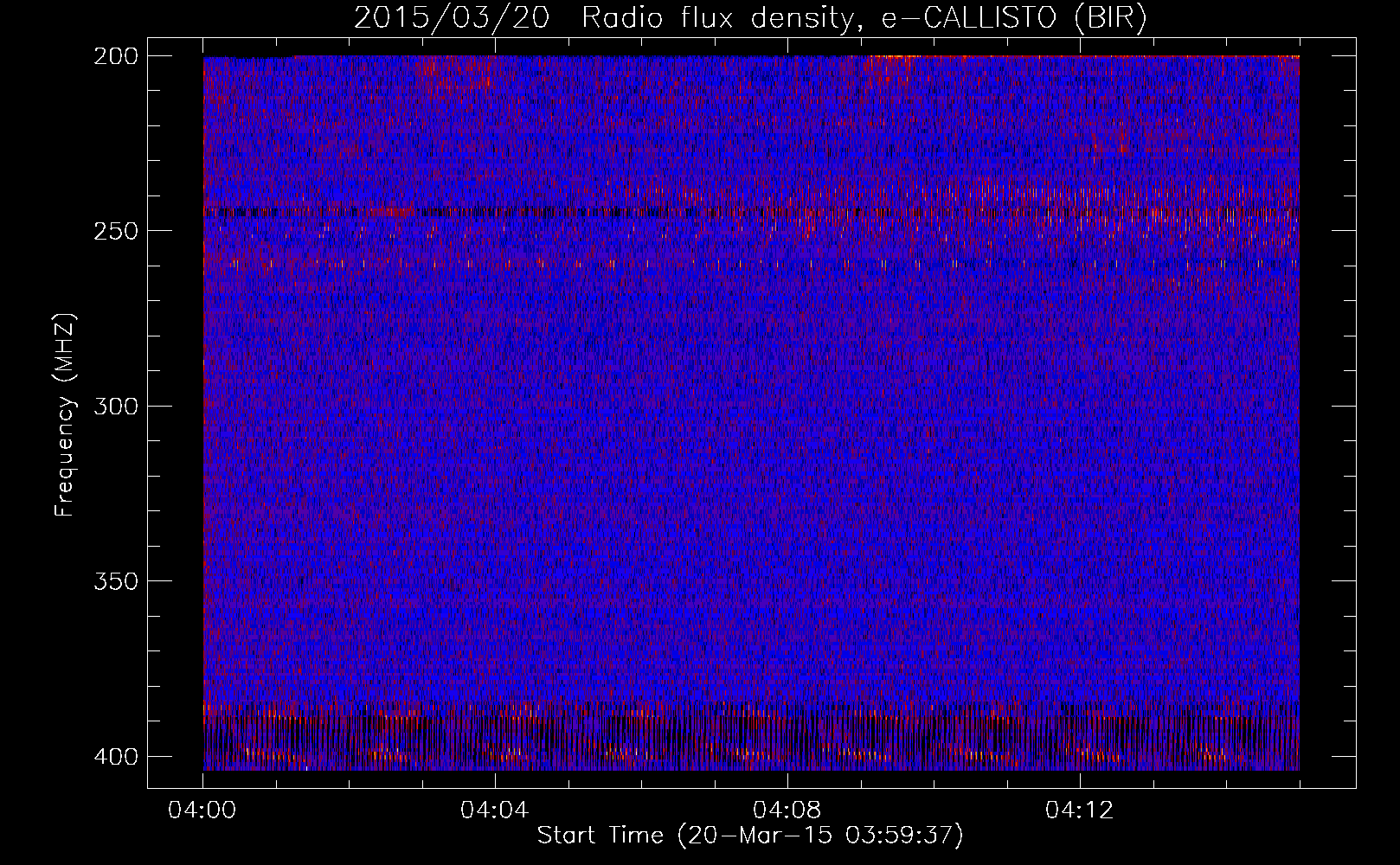Click the 04:12 time tick label
The height and width of the screenshot is (865, 1400).
(1079, 811)
